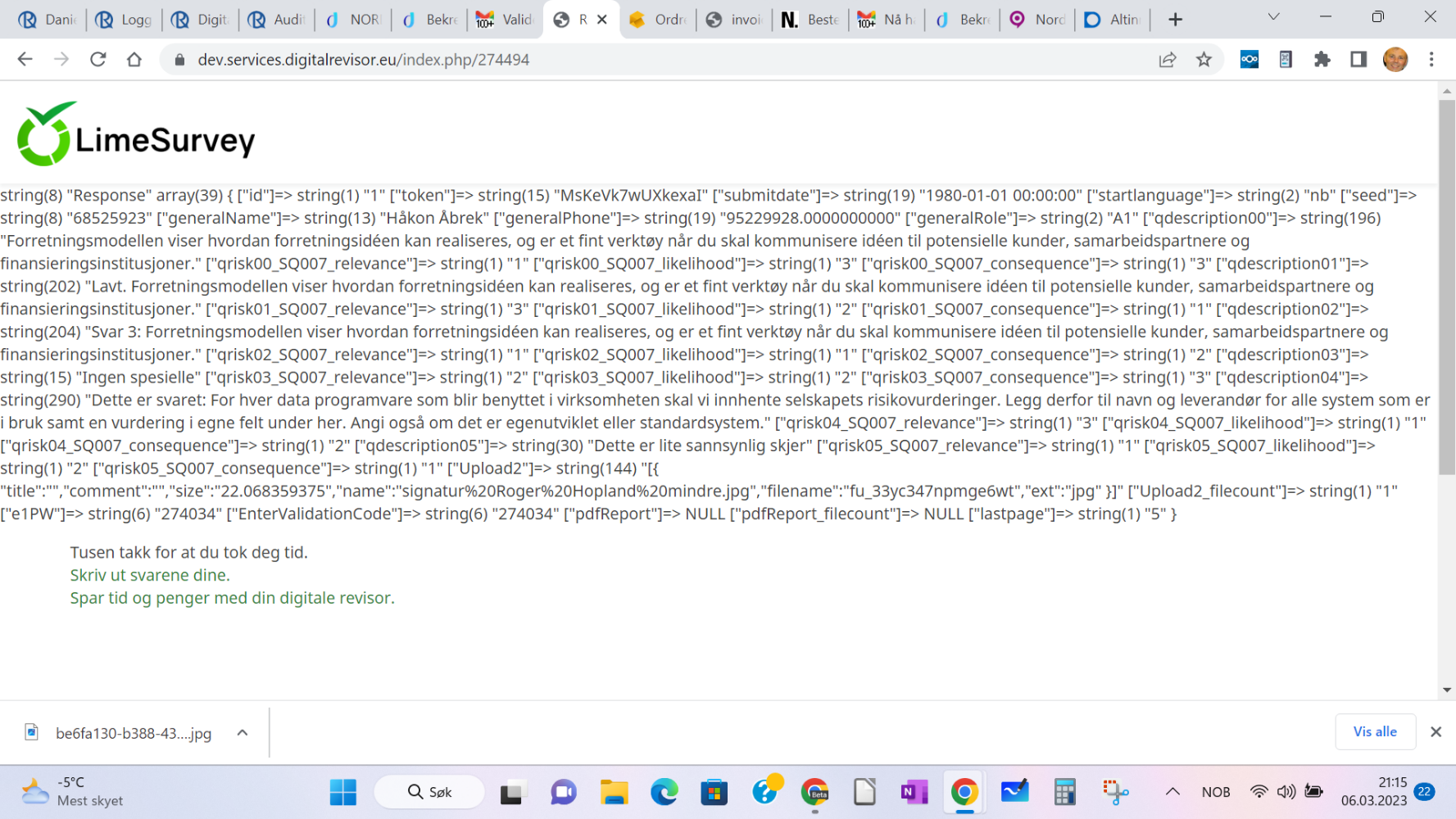
Task: Click the Vis alle downloads button
Action: 1375,731
